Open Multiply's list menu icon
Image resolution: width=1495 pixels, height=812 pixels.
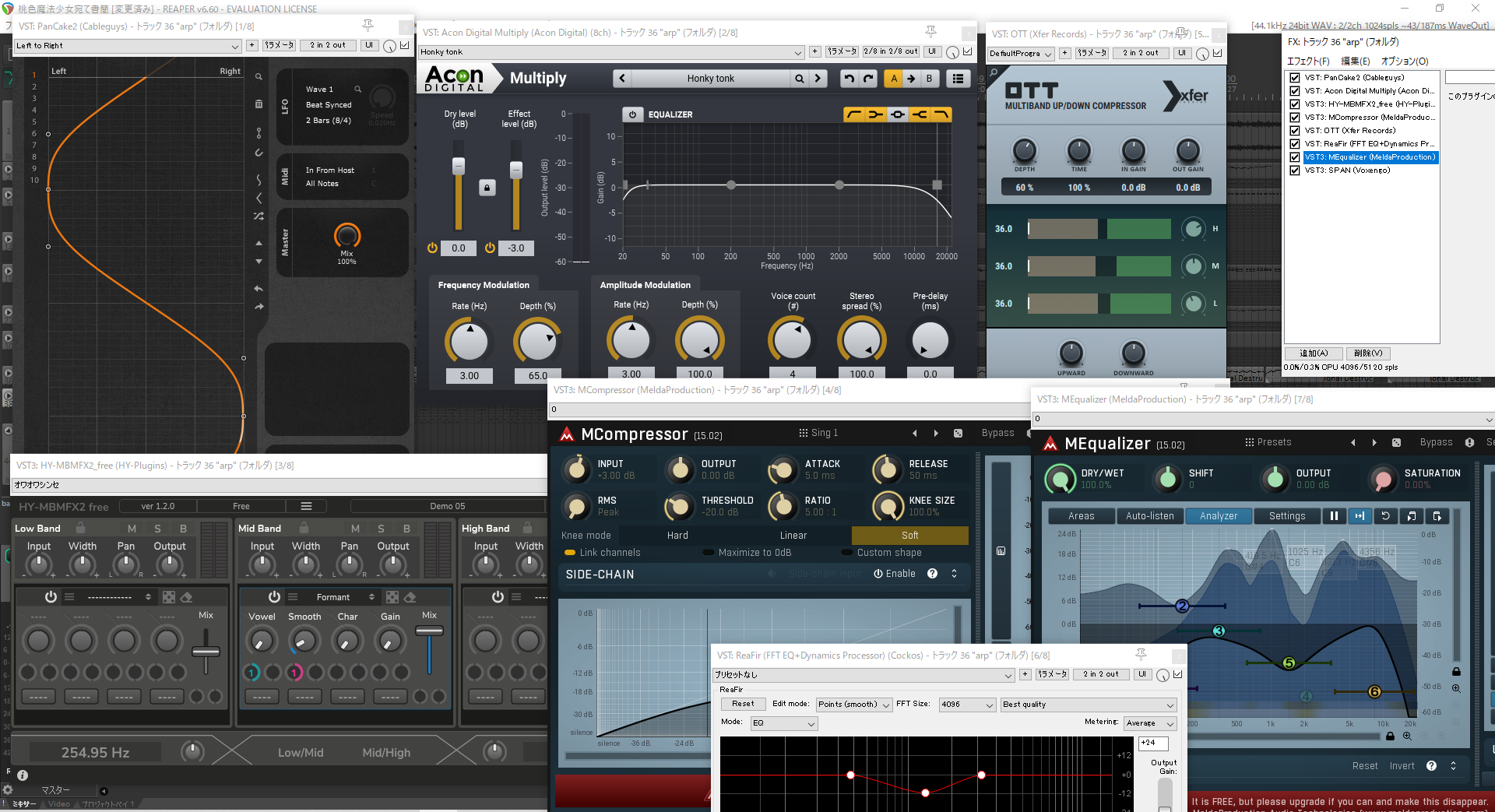coord(958,79)
